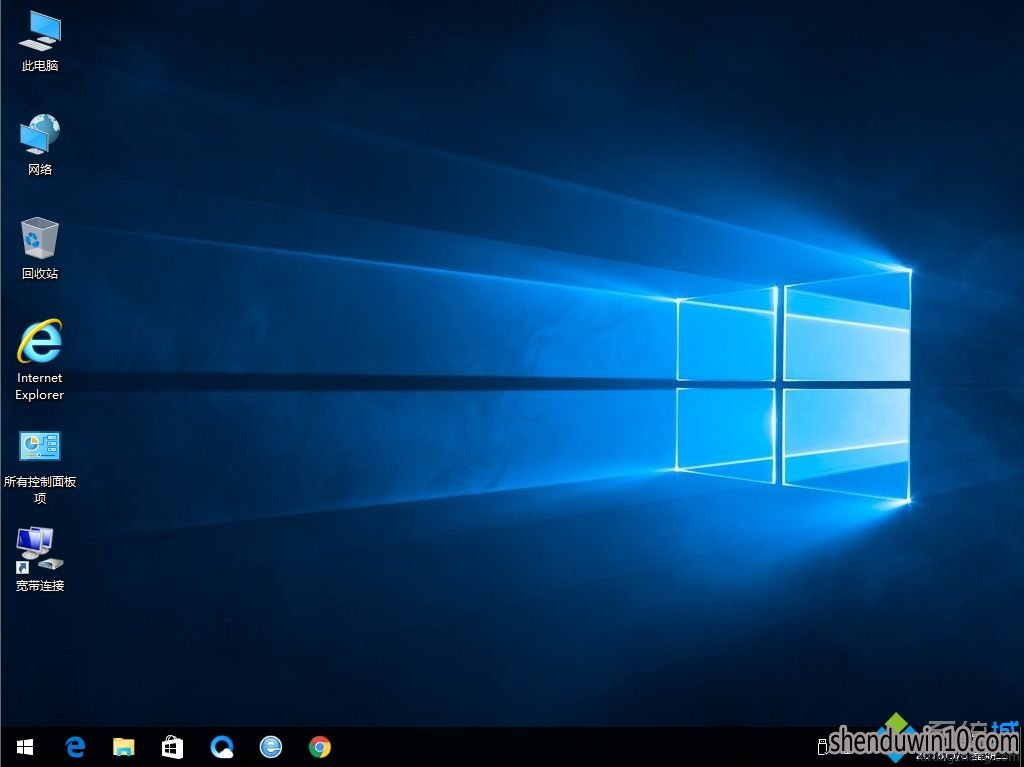
Task: Launch the blue Q cloud browser in taskbar
Action: tap(222, 747)
